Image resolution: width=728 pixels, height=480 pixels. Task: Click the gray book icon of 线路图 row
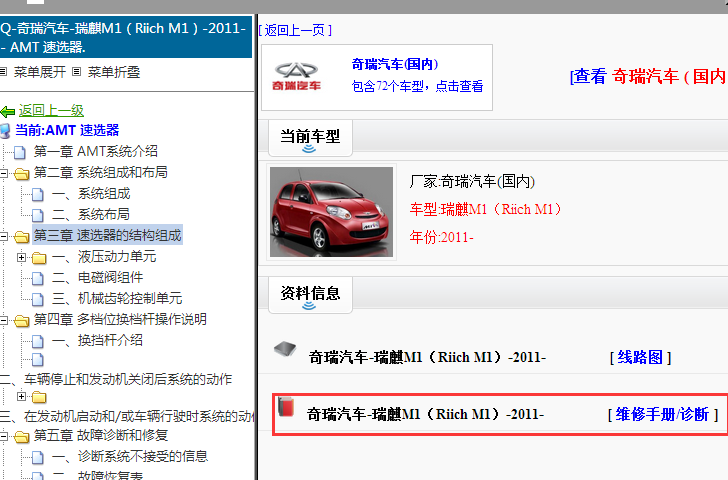pyautogui.click(x=285, y=349)
